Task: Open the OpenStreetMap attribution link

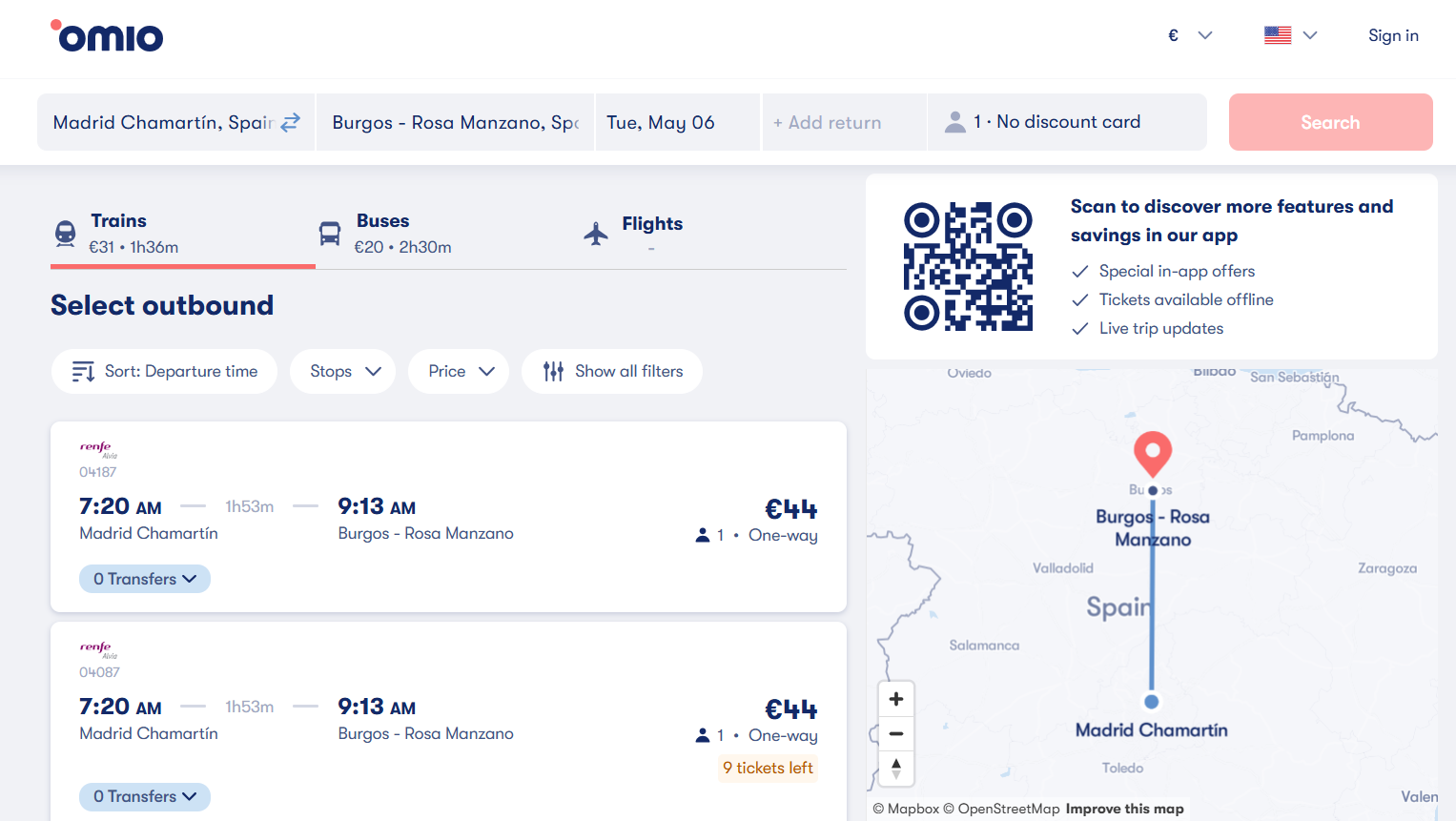Action: pyautogui.click(x=1001, y=809)
